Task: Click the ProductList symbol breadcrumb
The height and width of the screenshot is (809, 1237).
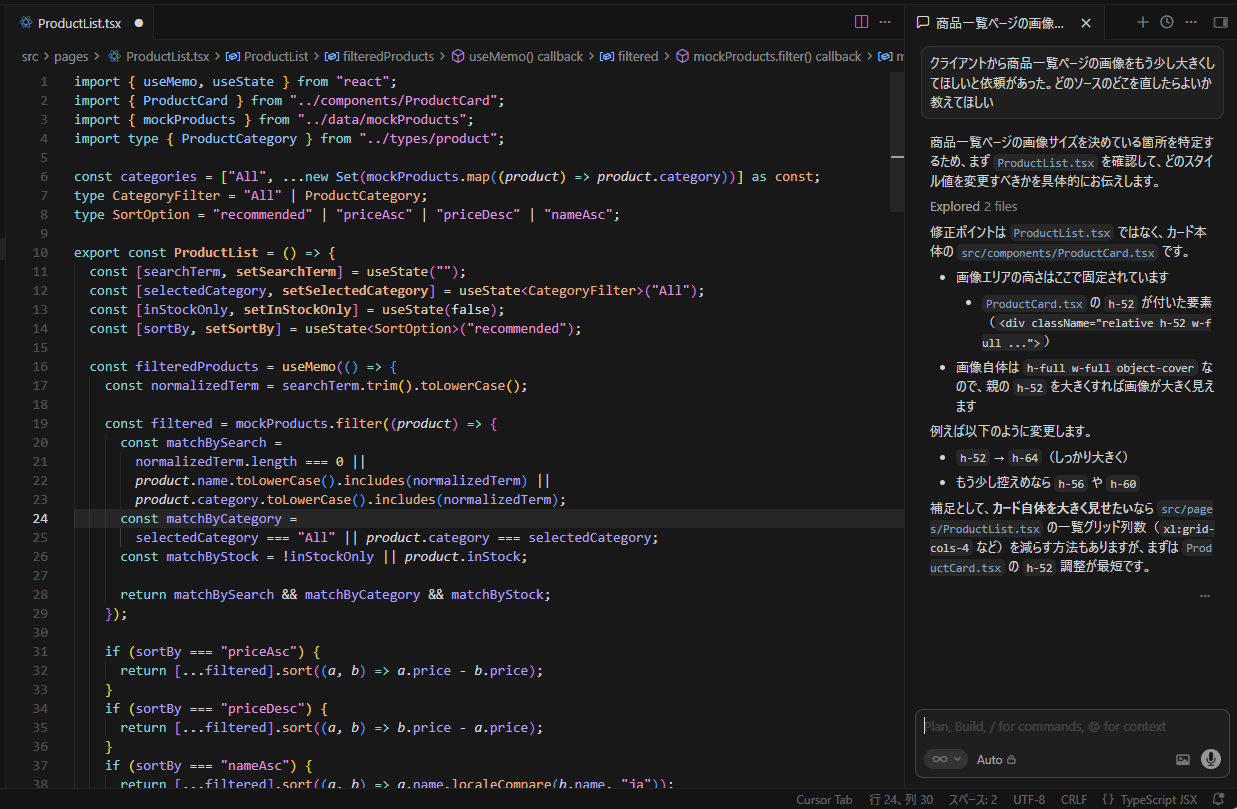Action: [267, 57]
